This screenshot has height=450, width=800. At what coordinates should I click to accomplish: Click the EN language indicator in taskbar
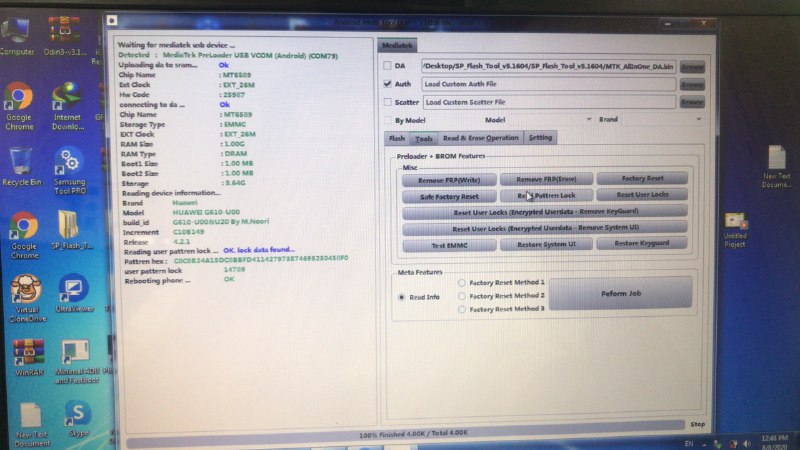689,444
